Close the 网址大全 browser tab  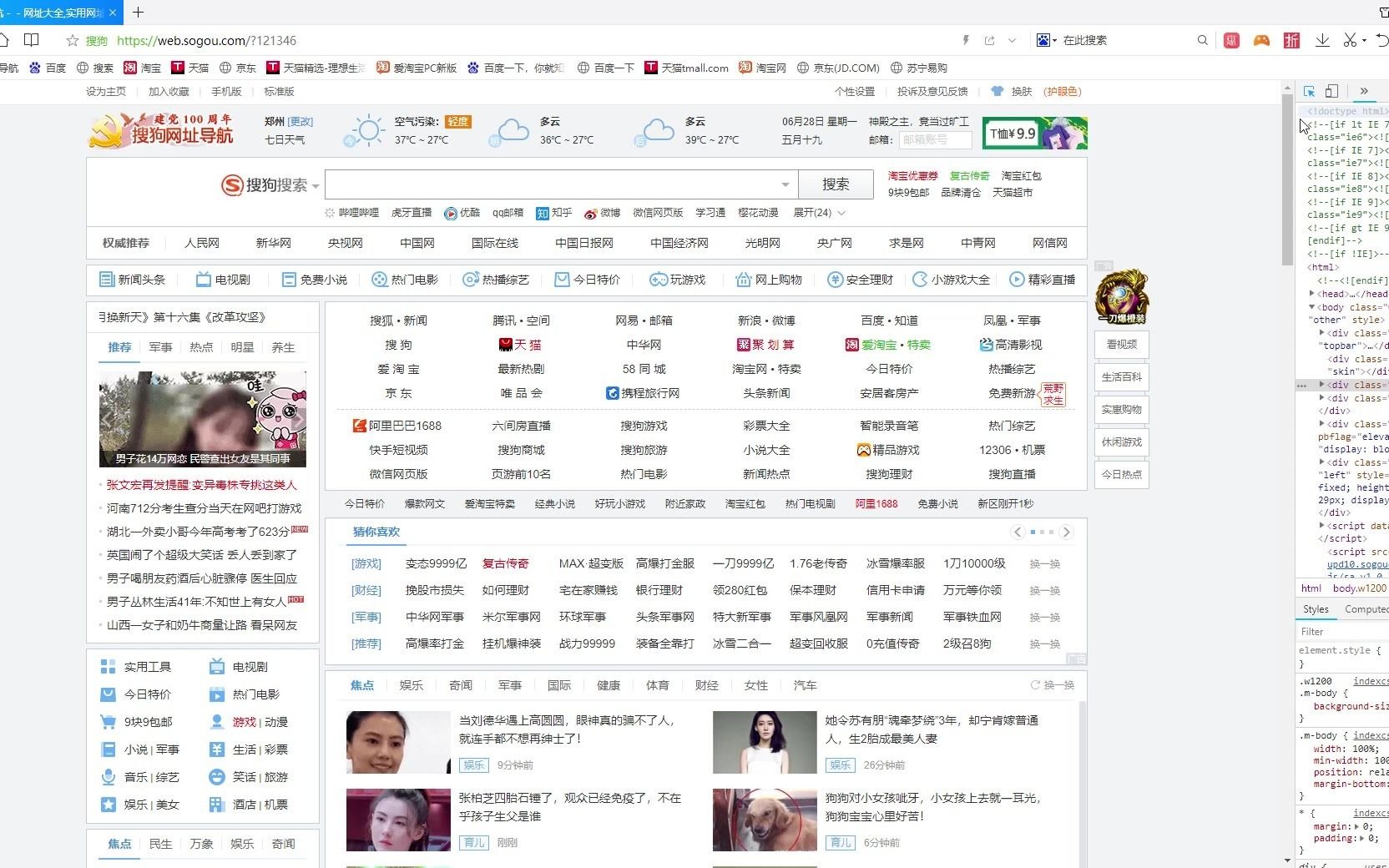point(114,13)
